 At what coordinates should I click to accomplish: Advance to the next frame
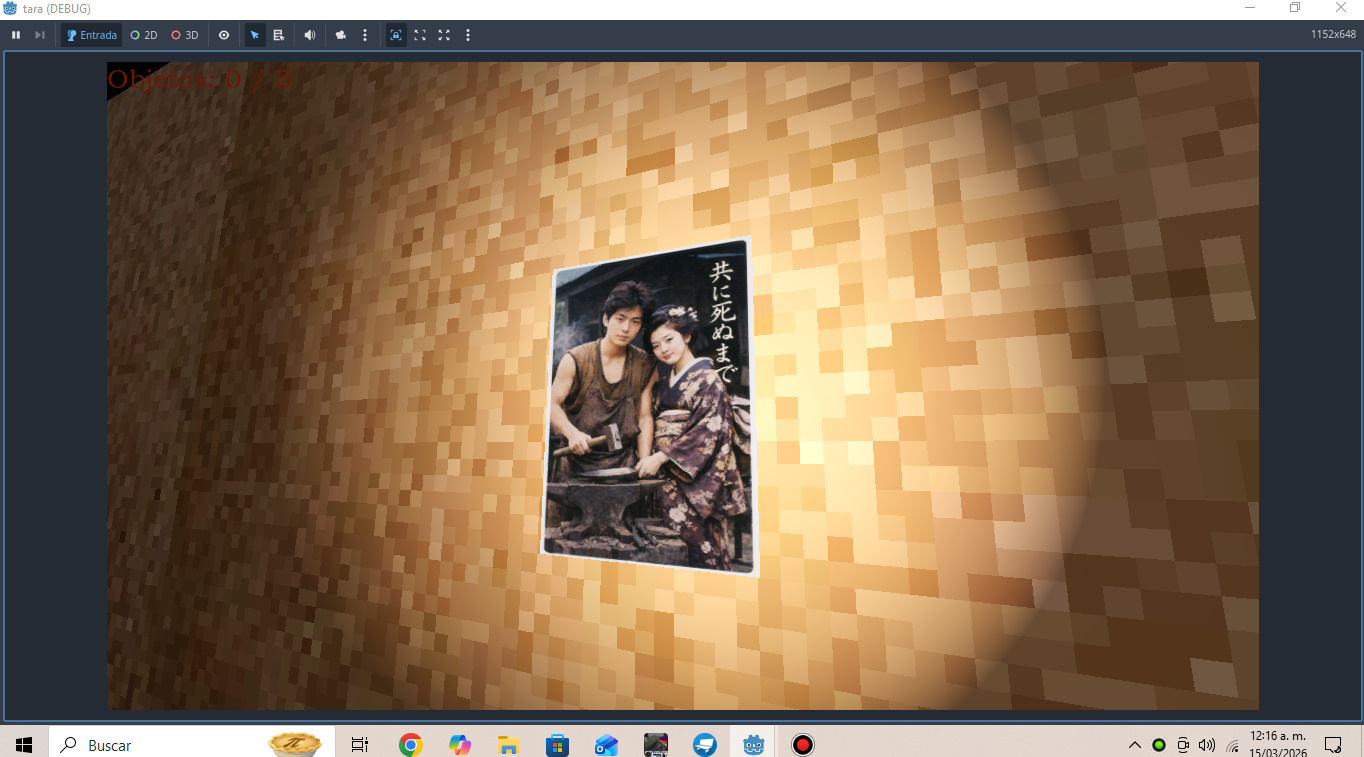tap(40, 35)
